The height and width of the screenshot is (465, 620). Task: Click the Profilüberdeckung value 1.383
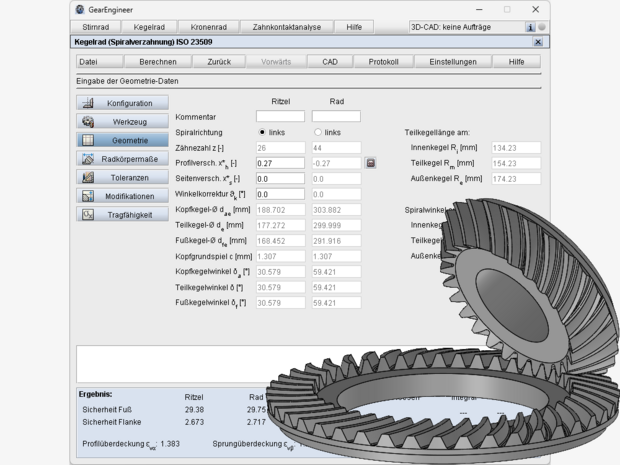click(x=170, y=444)
